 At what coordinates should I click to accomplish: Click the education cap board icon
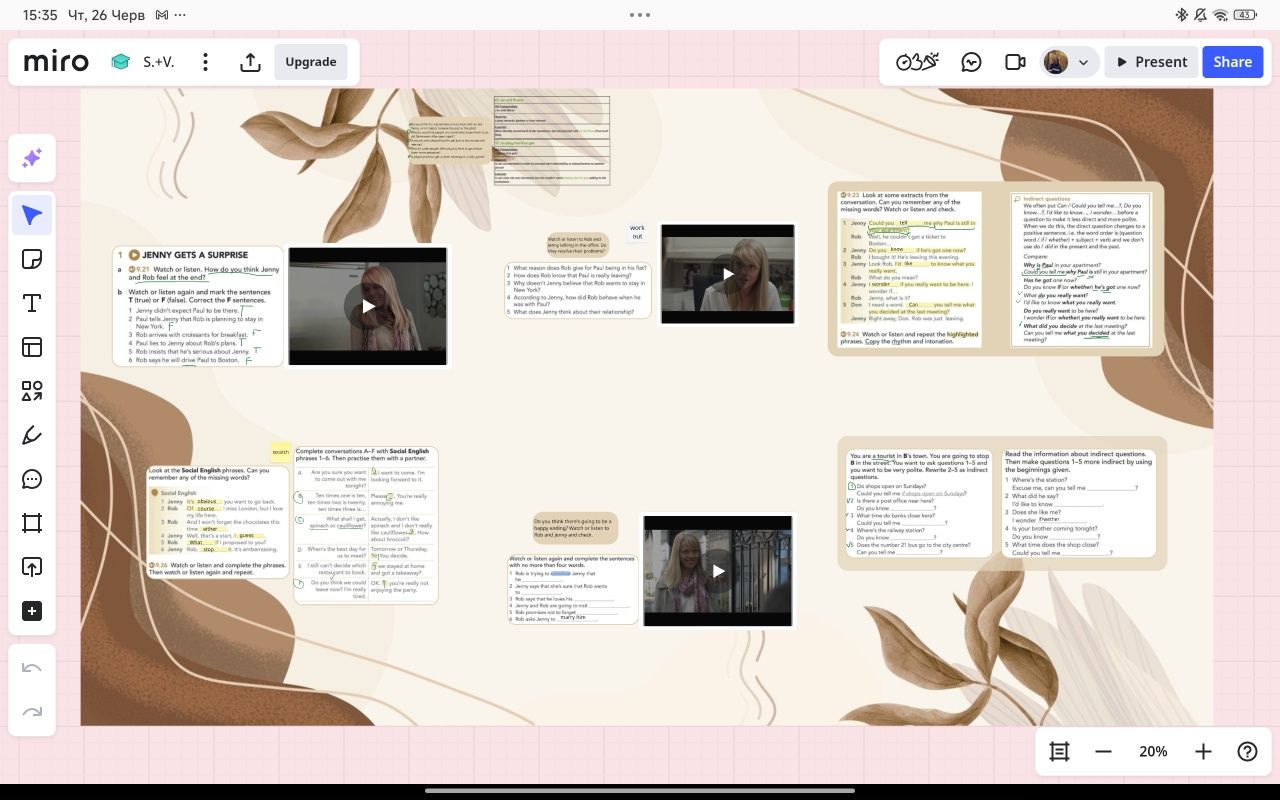coord(121,62)
